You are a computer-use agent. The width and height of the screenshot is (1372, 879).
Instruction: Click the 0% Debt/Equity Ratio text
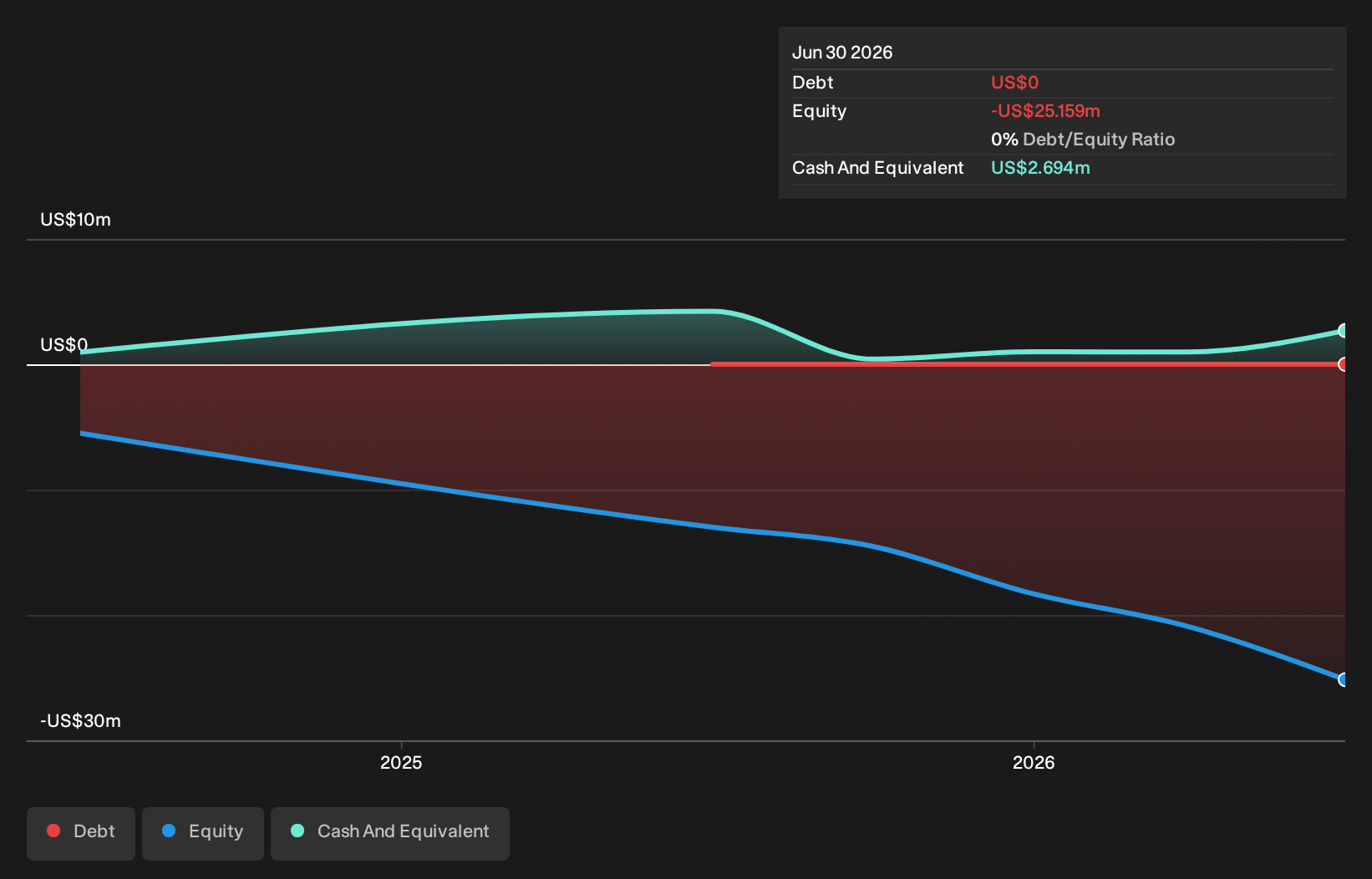pyautogui.click(x=1083, y=140)
